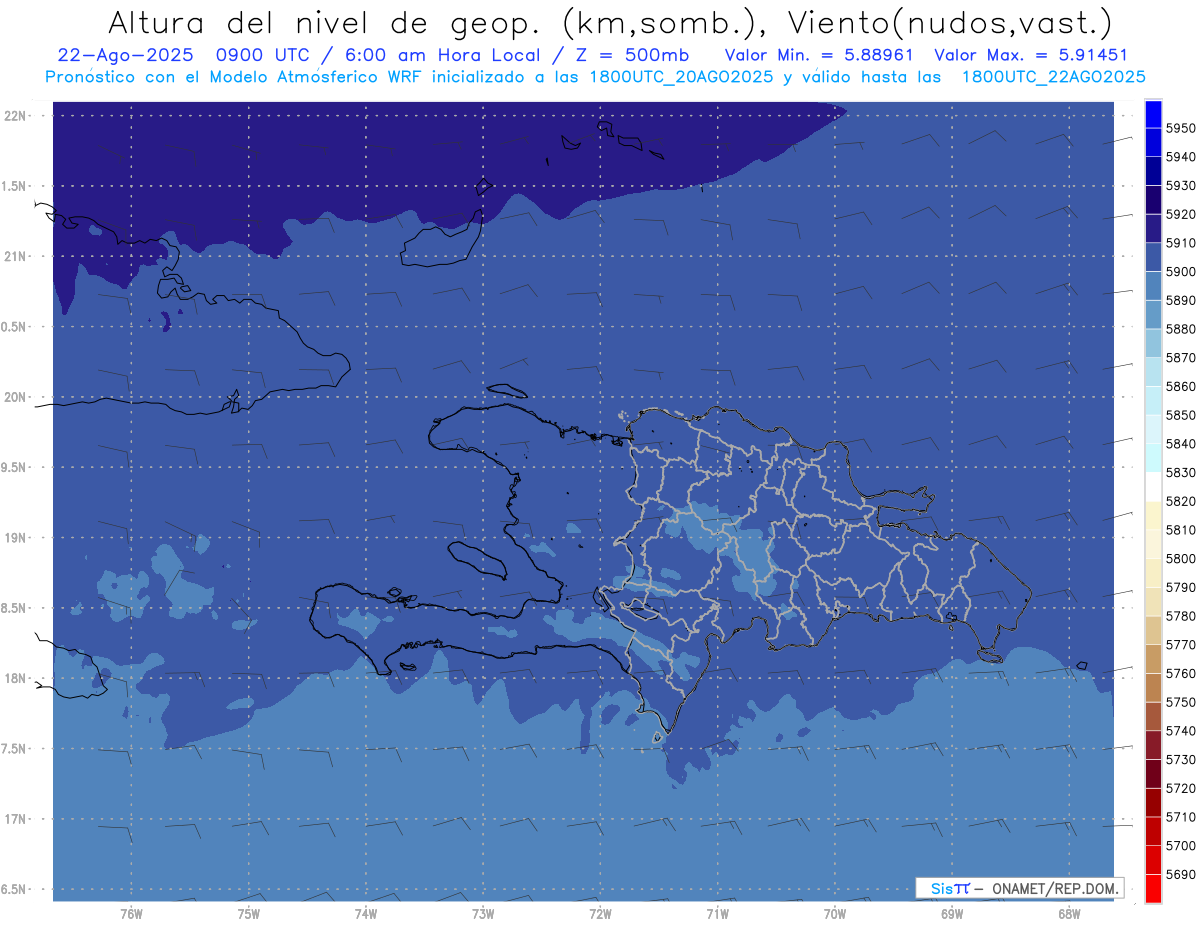This screenshot has width=1200, height=927.
Task: Click the '75W' longitude axis label
Action: (x=249, y=913)
